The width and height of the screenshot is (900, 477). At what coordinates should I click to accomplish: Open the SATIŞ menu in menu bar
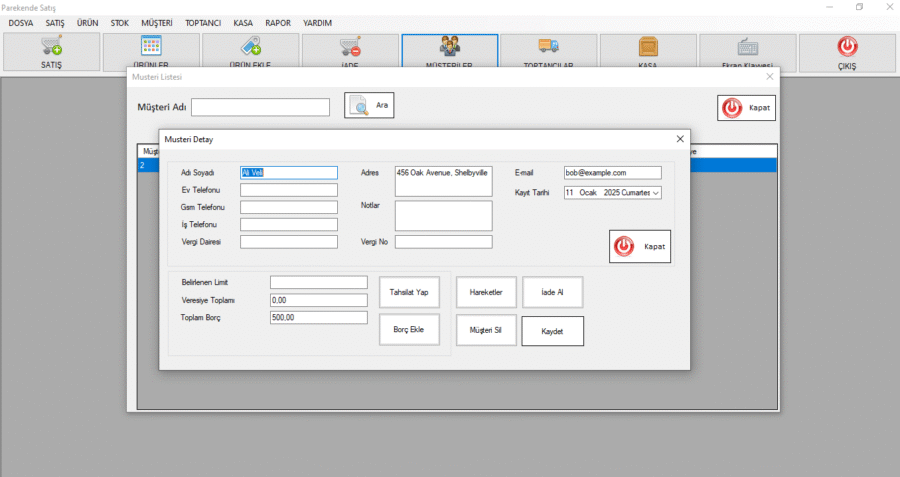click(x=55, y=23)
